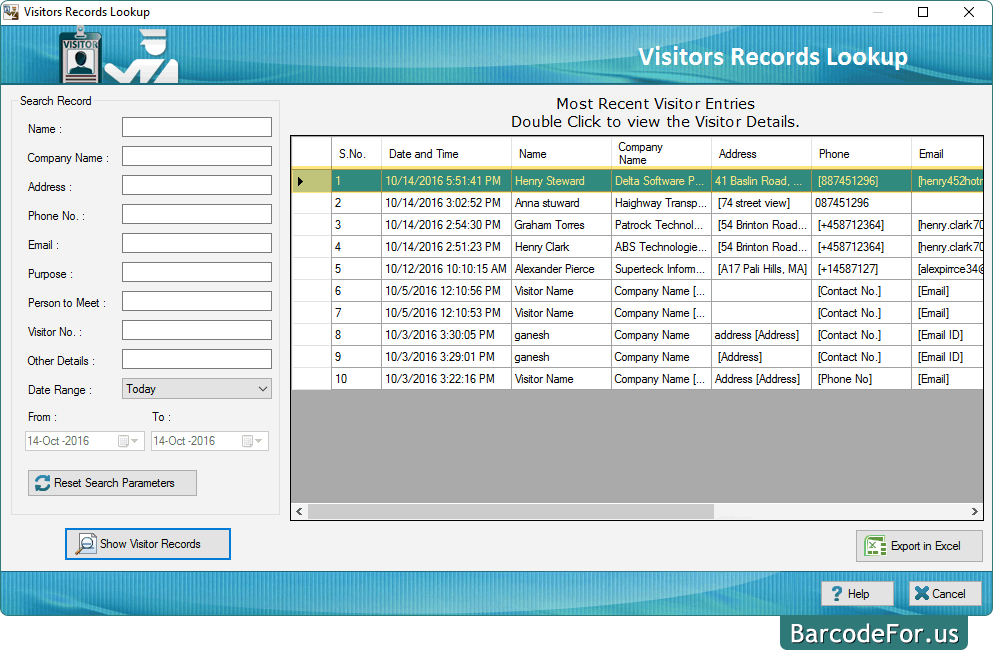The height and width of the screenshot is (650, 993).
Task: Click the visitor badge logo in the header
Action: [80, 55]
